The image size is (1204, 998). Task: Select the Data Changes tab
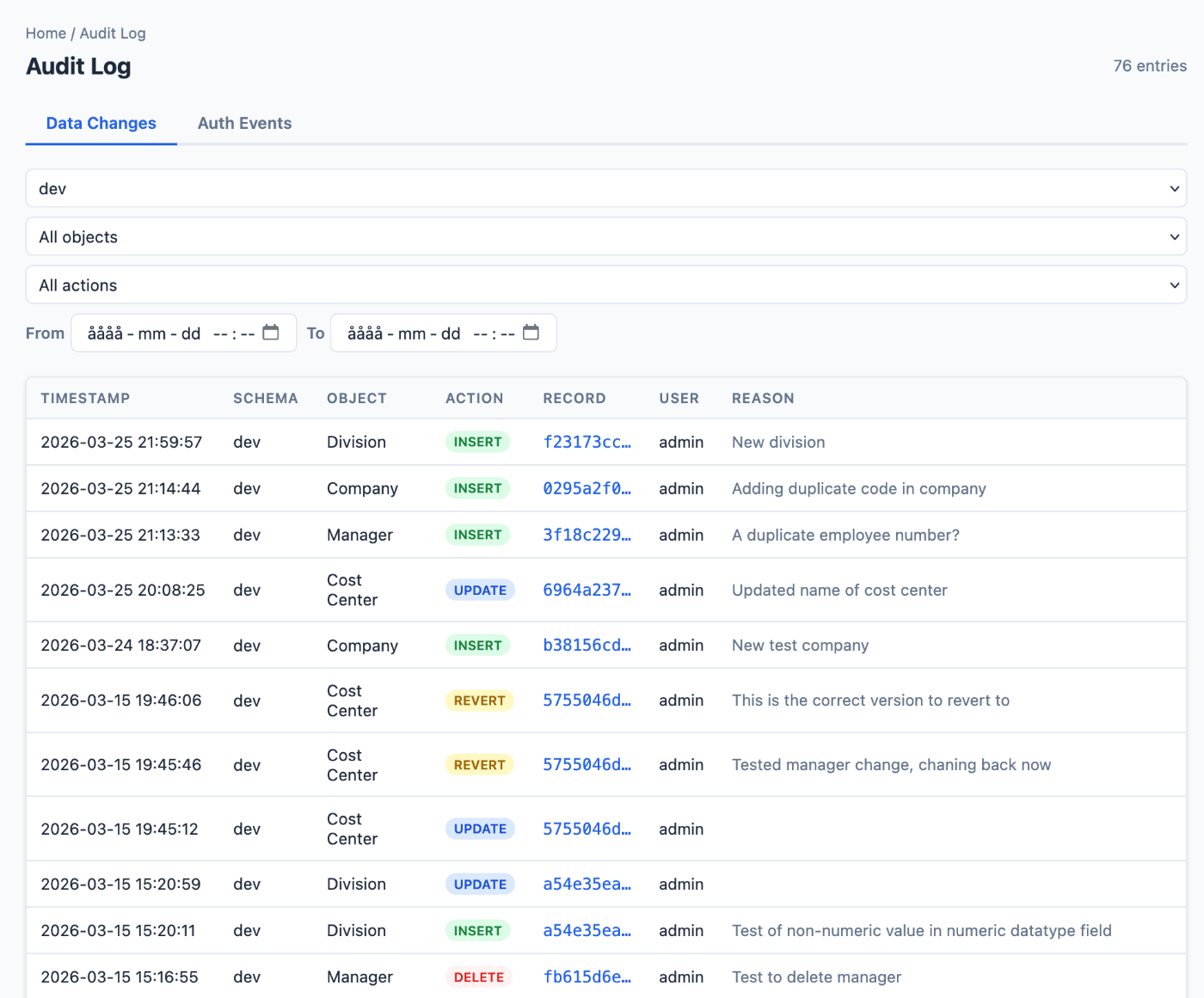(x=101, y=123)
